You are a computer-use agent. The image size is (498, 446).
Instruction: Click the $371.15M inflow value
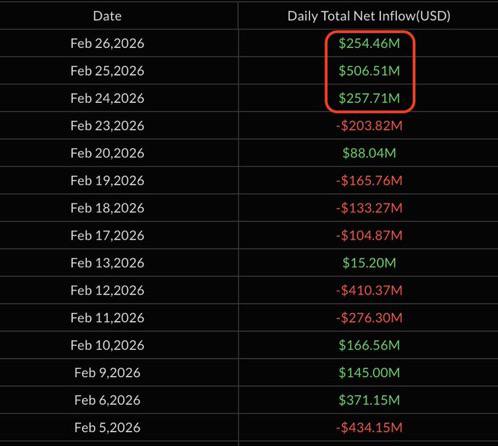[369, 400]
